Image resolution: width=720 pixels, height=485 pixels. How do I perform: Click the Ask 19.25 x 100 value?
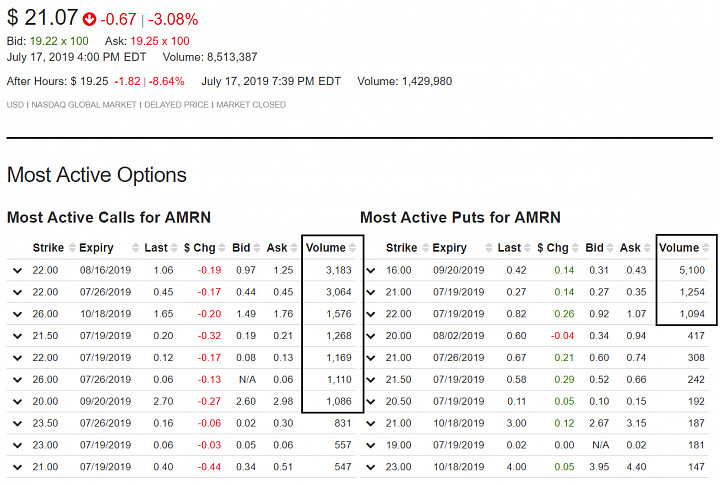[x=160, y=41]
